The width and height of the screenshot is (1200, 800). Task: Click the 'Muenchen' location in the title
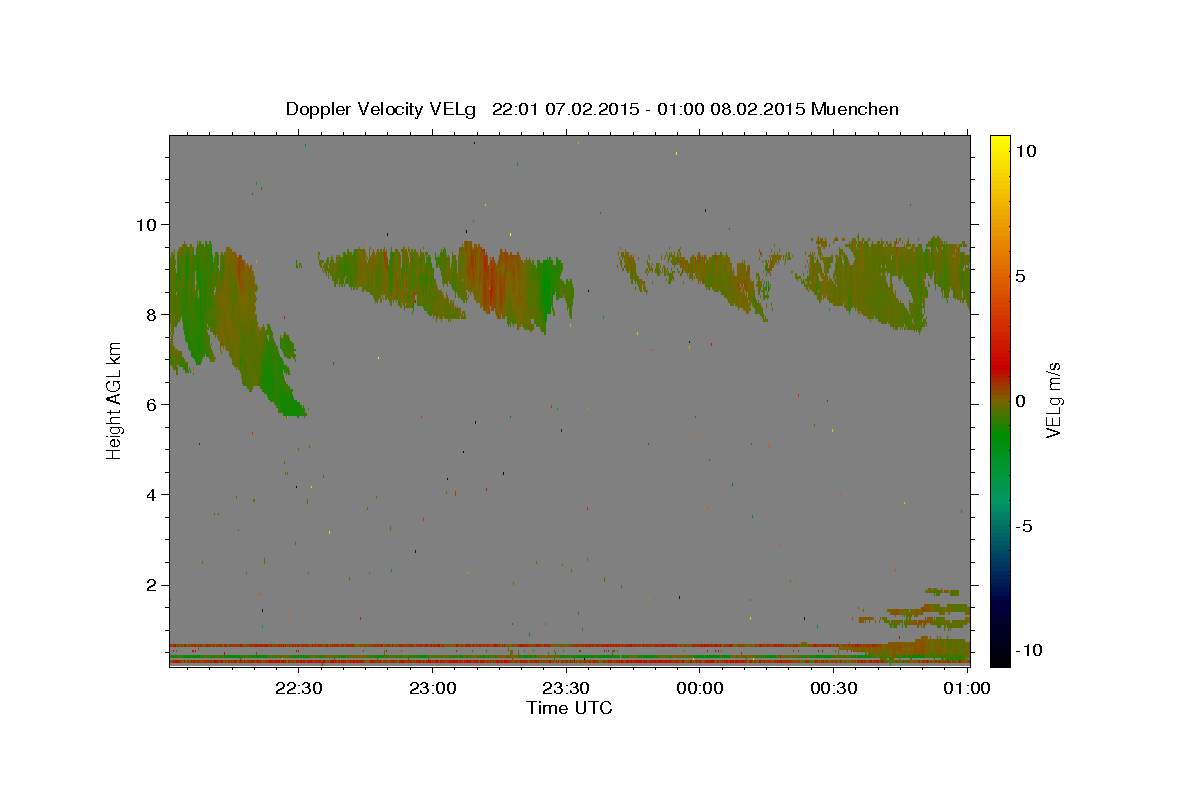tap(855, 109)
